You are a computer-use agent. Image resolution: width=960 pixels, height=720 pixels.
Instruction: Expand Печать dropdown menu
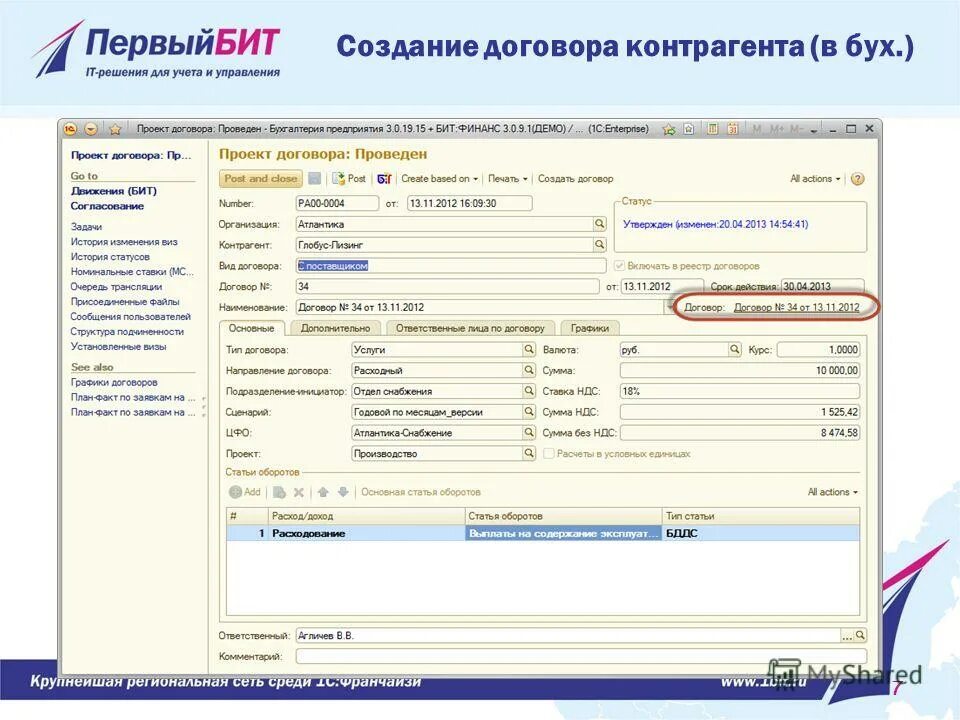tap(508, 179)
